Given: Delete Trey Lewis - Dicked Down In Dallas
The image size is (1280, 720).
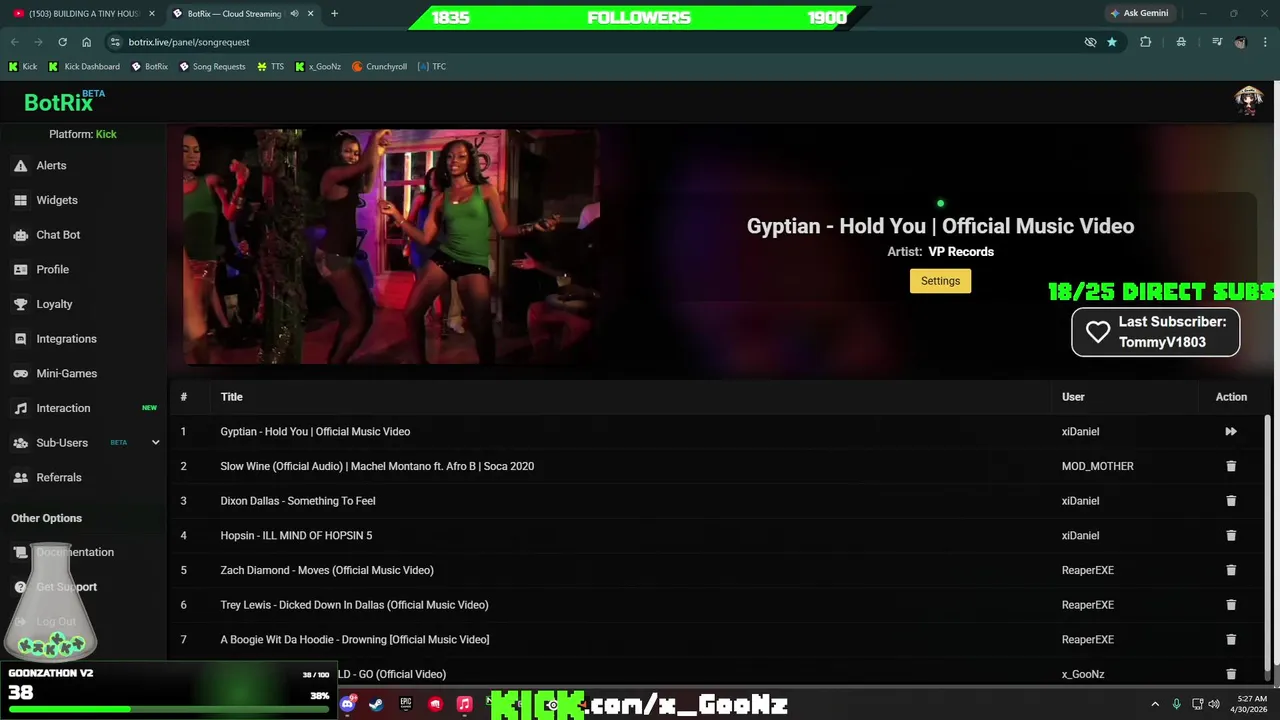Looking at the screenshot, I should click(x=1231, y=605).
